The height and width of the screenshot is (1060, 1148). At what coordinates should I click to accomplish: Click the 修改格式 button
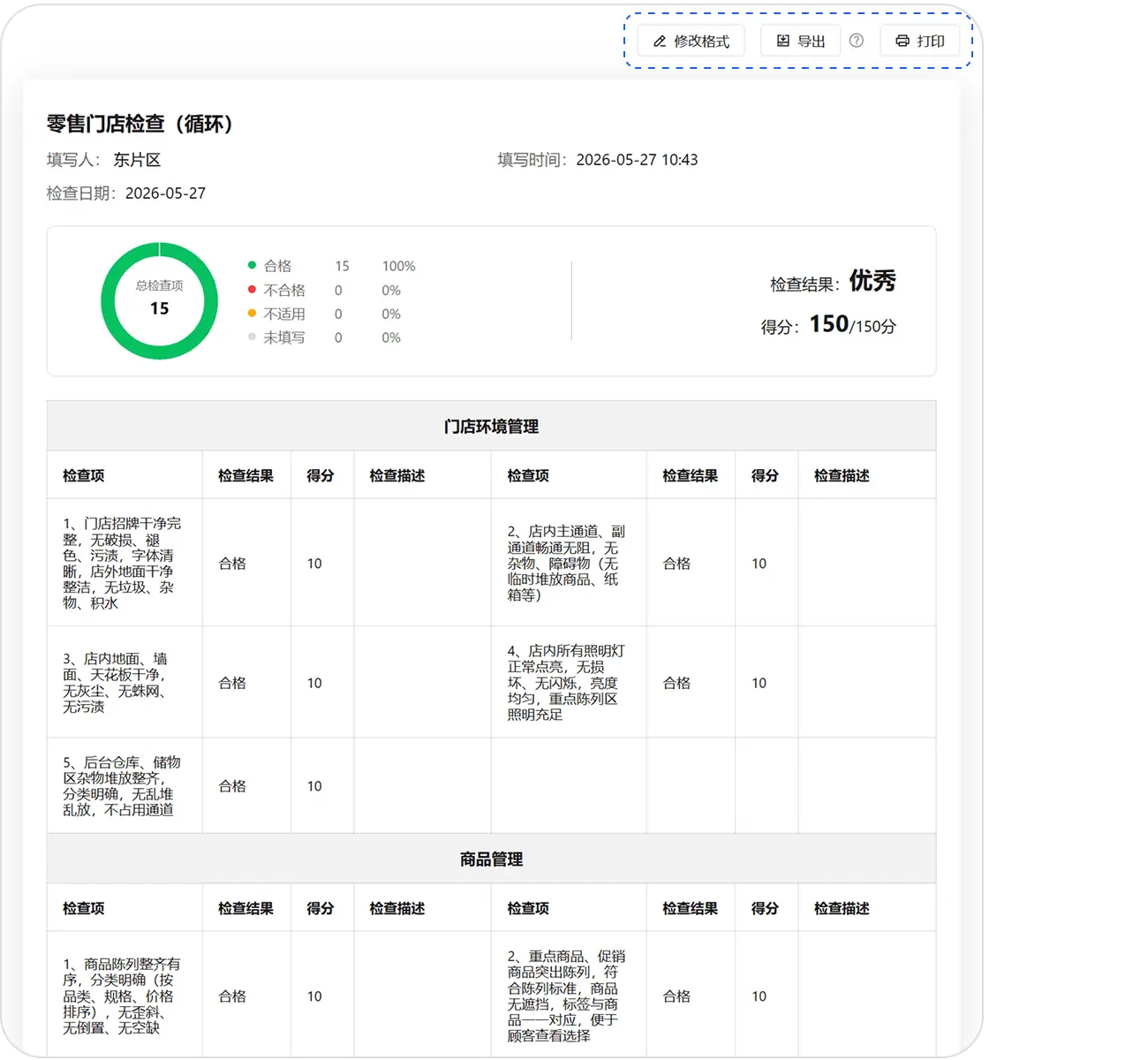coord(691,42)
